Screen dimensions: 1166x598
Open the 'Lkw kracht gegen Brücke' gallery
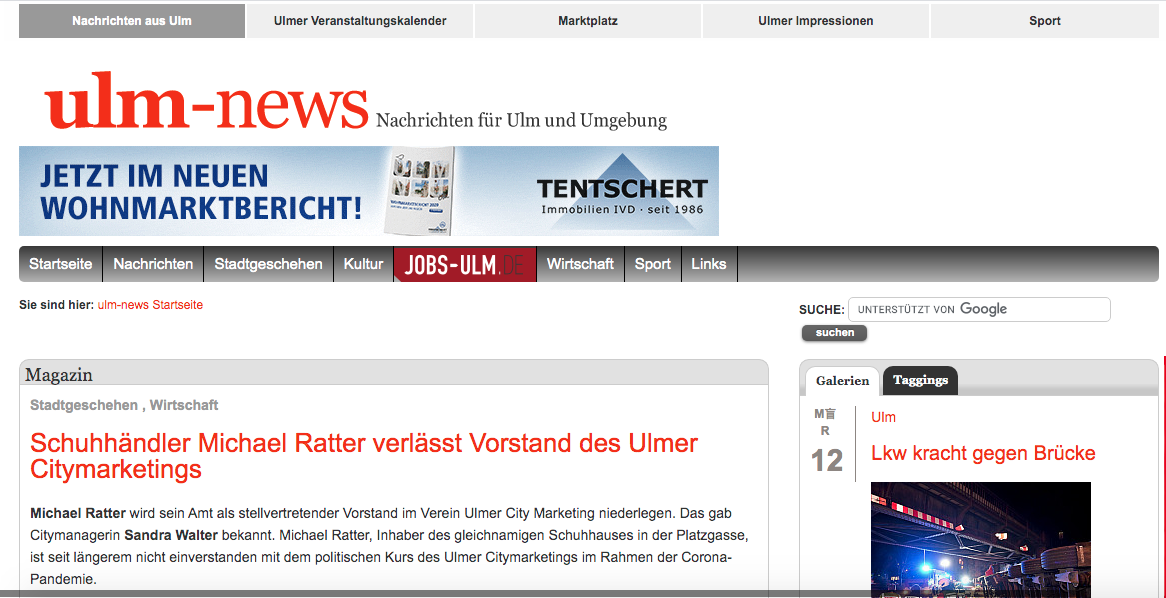(982, 453)
